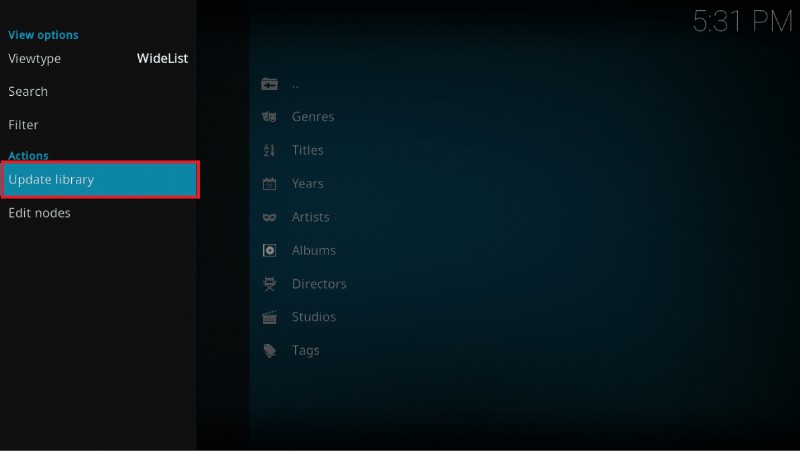Click the 5:31 PM clock
Image resolution: width=800 pixels, height=453 pixels.
pyautogui.click(x=742, y=22)
